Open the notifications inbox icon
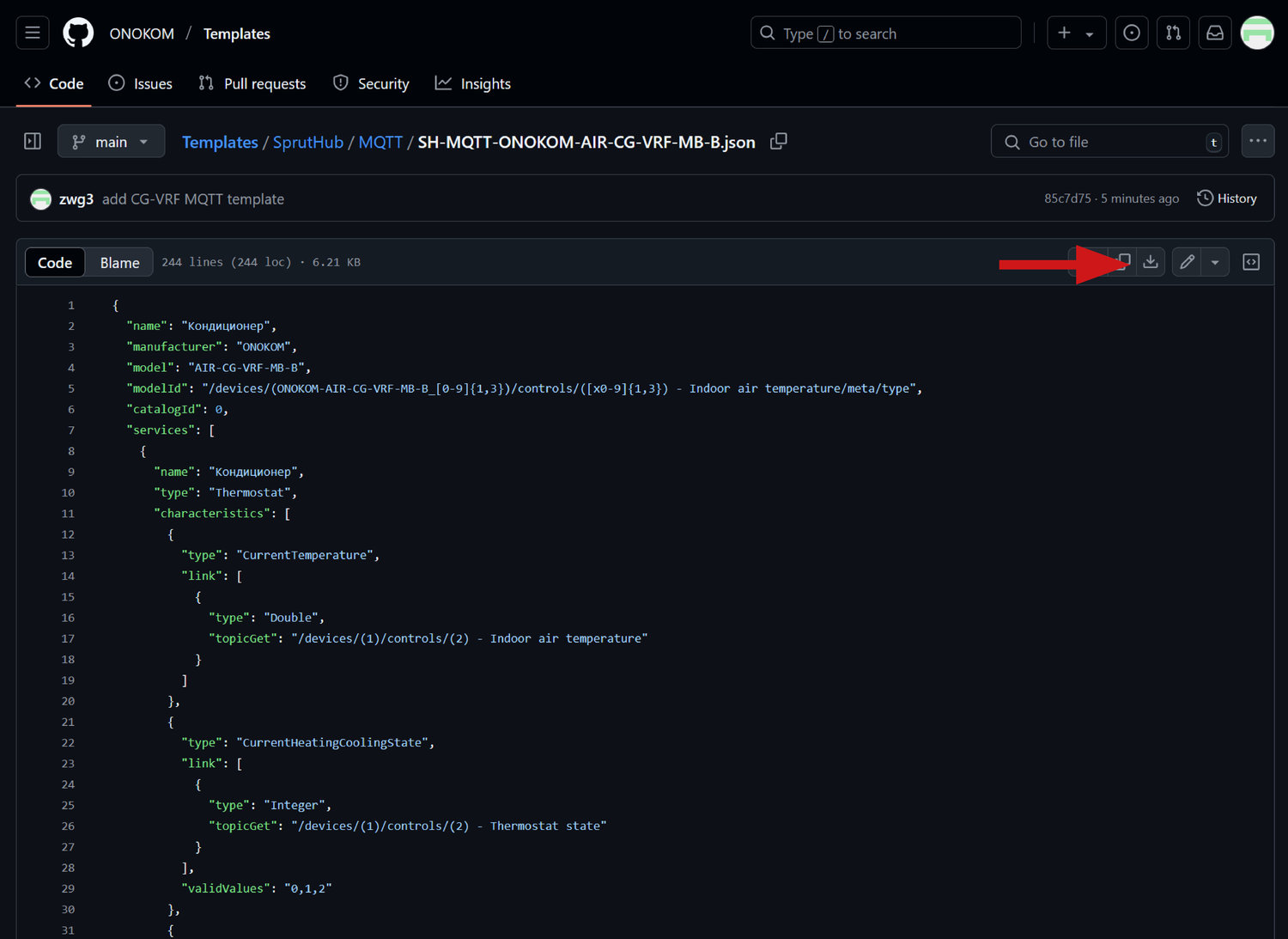1288x939 pixels. coord(1214,33)
